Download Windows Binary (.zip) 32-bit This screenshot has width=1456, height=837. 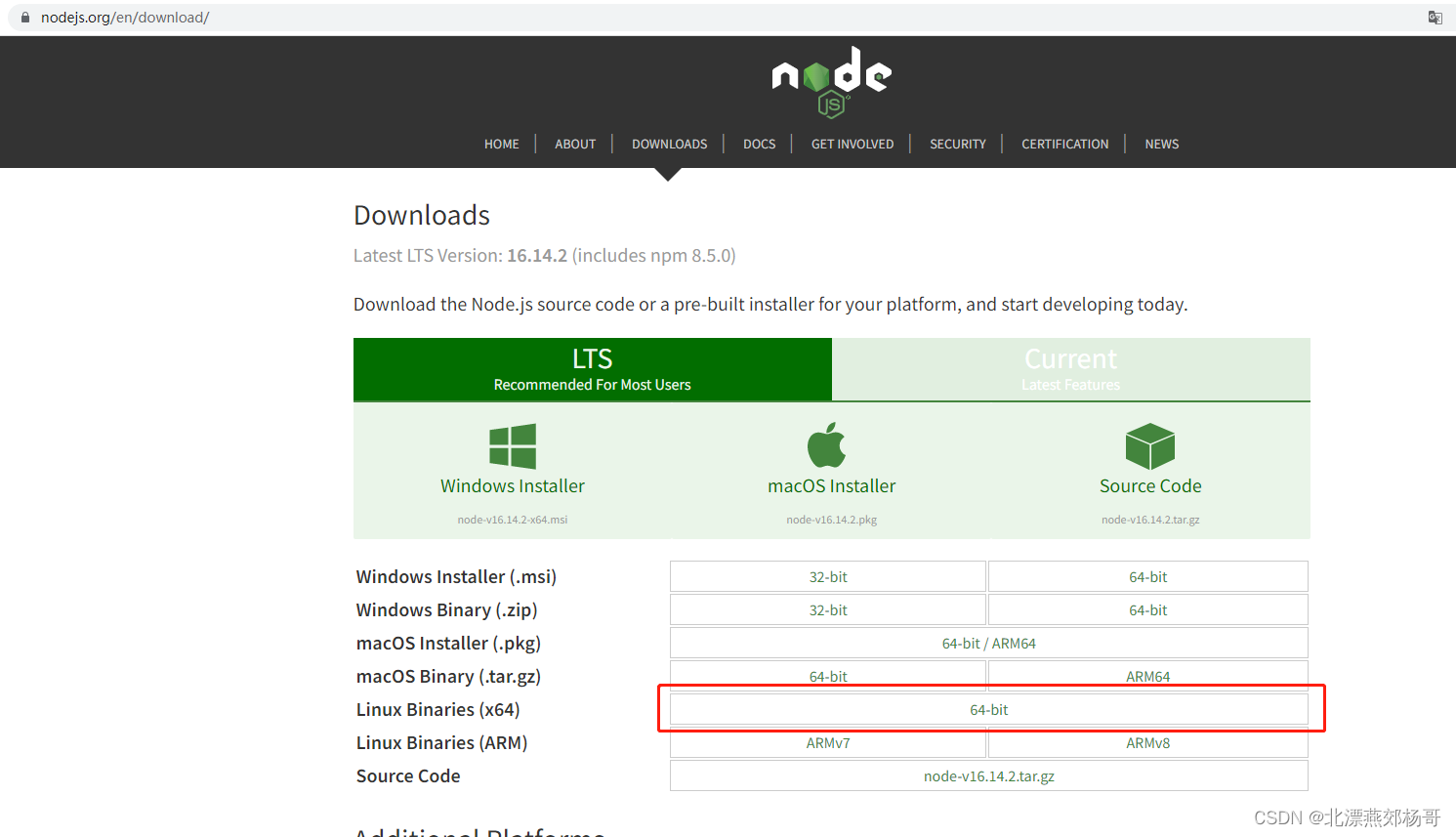click(x=828, y=609)
